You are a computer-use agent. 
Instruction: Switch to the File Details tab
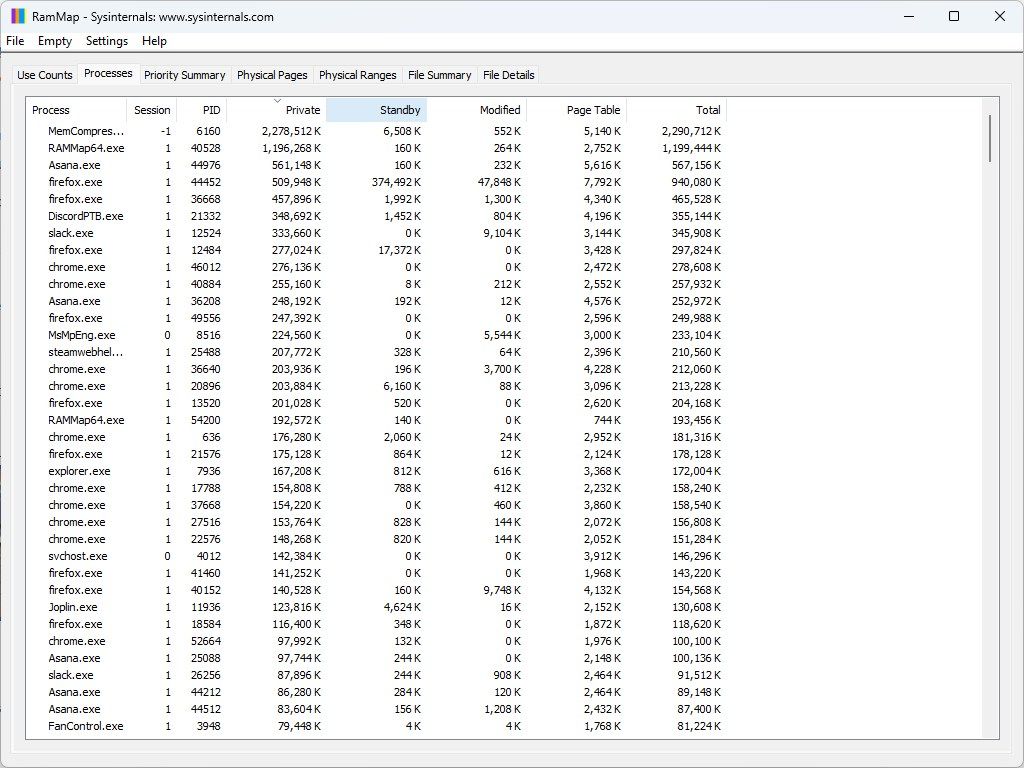pyautogui.click(x=509, y=75)
